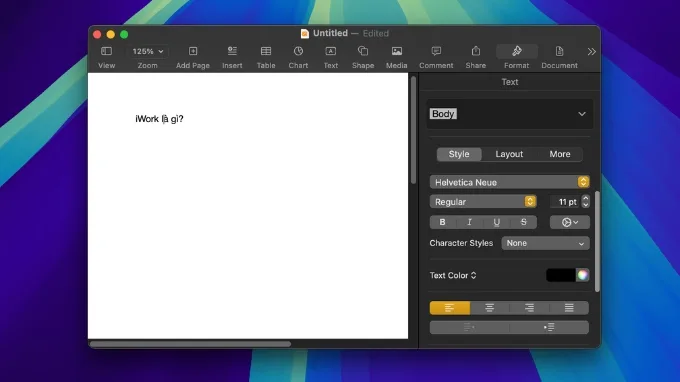Switch to the Layout tab

pyautogui.click(x=509, y=154)
